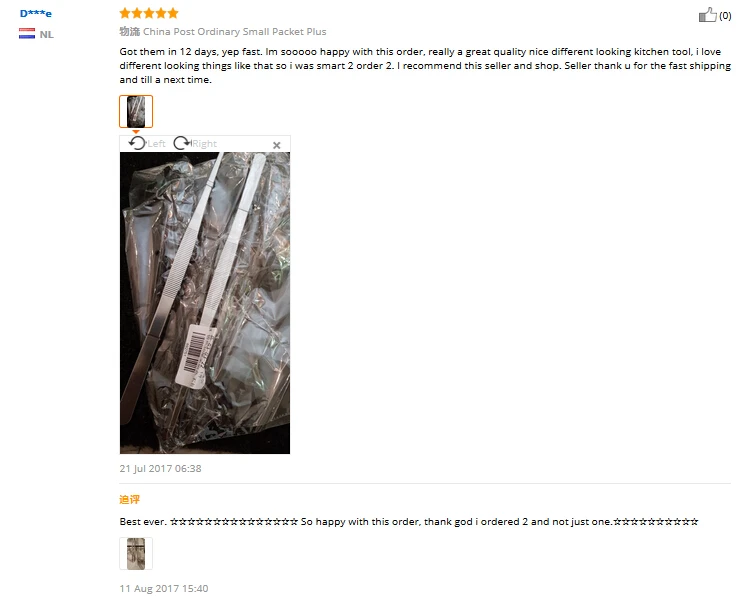
Task: Click the 21 Jul 2017 06:38 timestamp
Action: (x=160, y=469)
